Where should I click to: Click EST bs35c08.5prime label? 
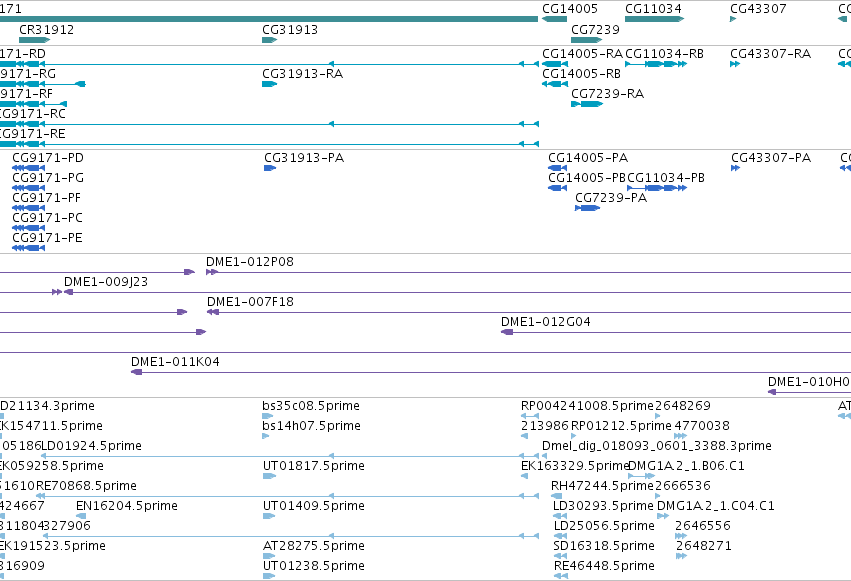tap(311, 406)
